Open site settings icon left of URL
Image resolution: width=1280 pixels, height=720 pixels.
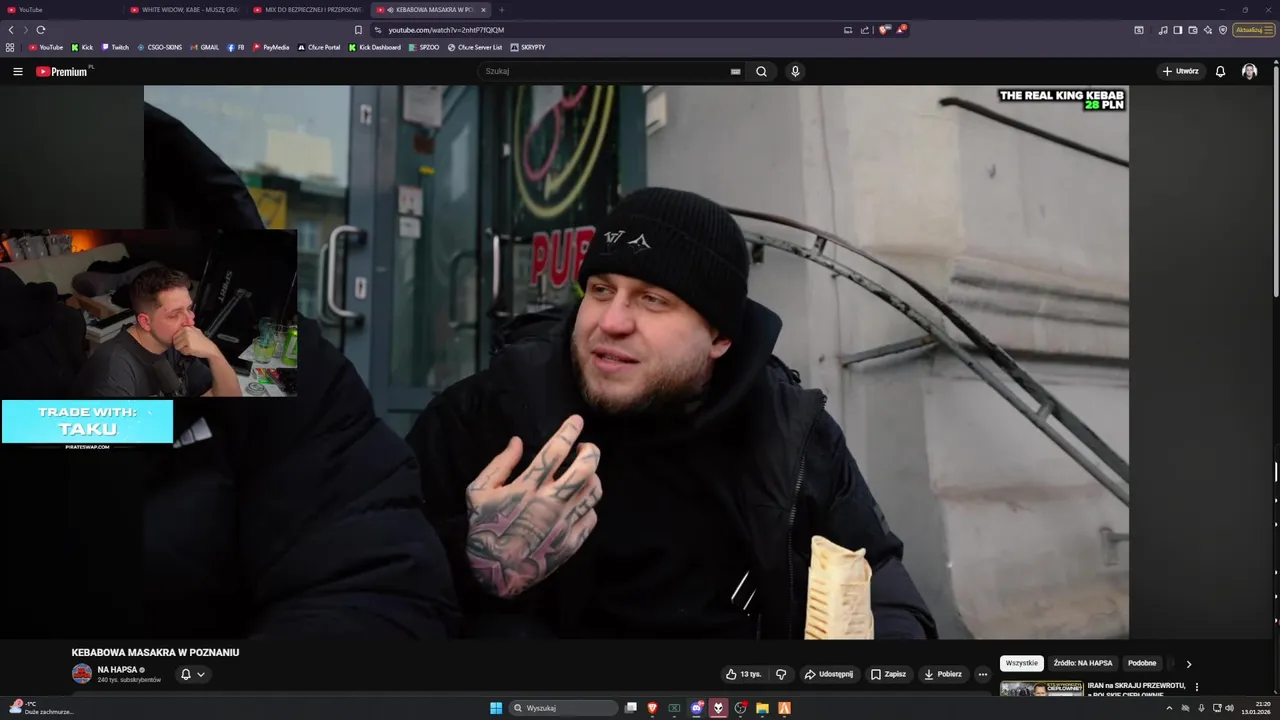(x=377, y=30)
